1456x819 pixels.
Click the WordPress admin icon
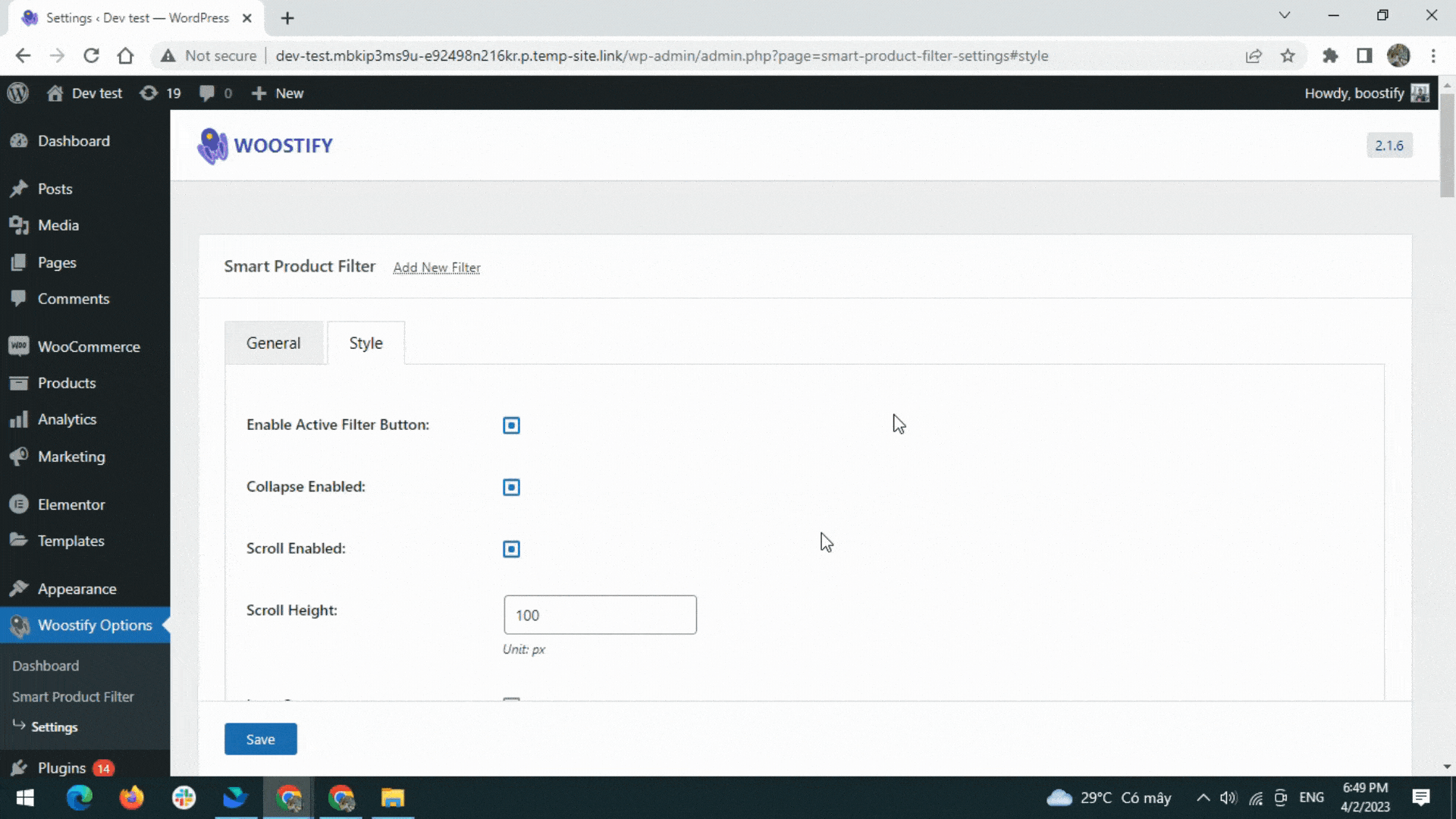pyautogui.click(x=17, y=93)
